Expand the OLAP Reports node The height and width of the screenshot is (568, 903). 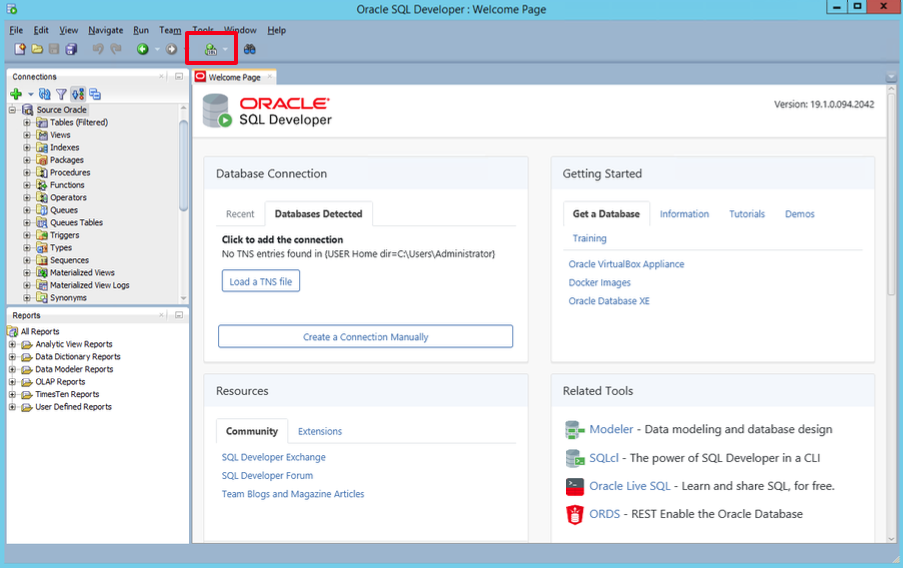[12, 381]
